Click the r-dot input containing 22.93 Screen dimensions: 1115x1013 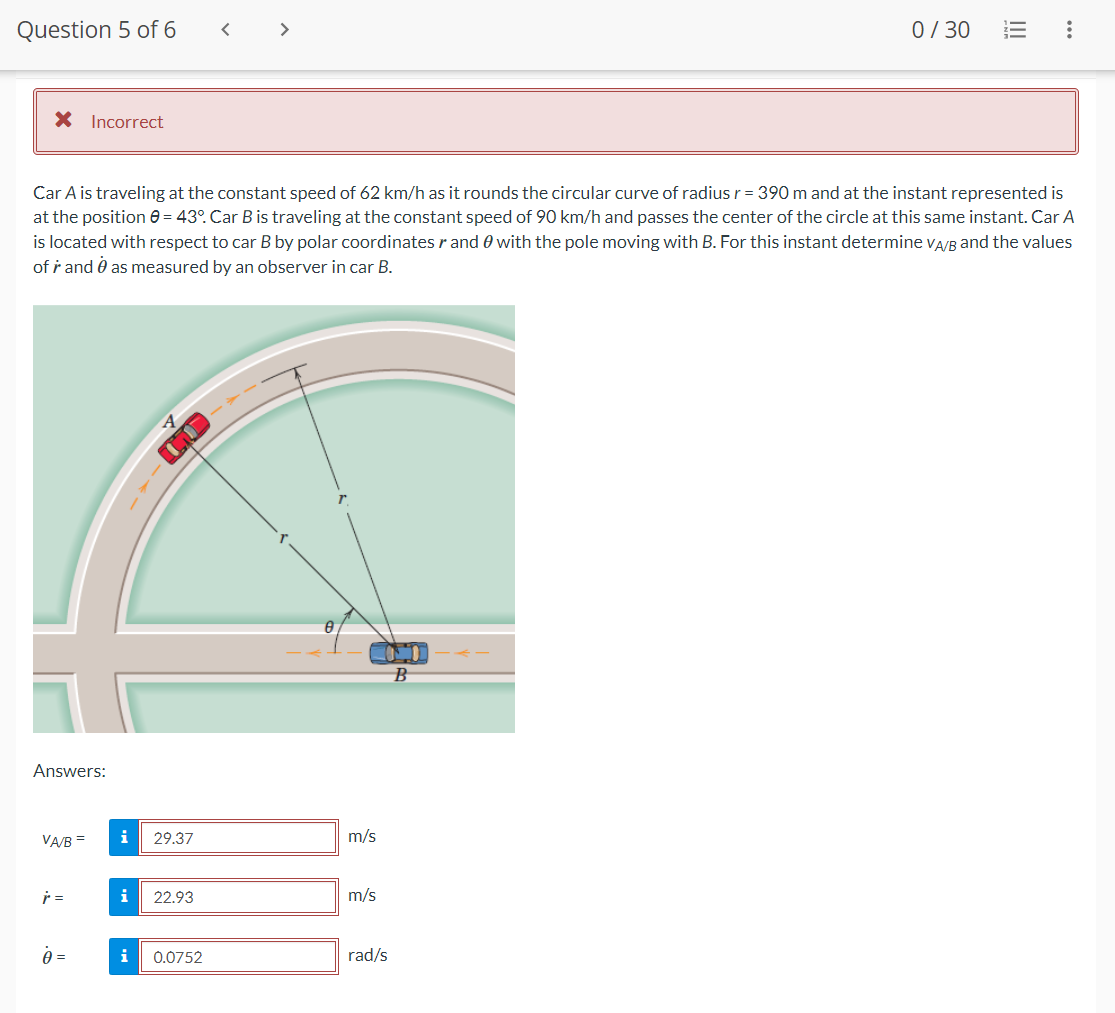(x=238, y=896)
